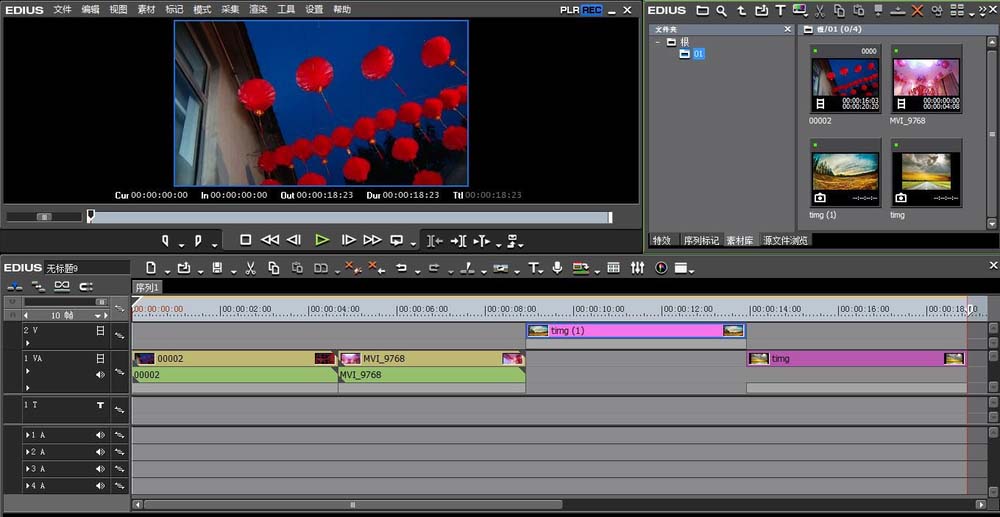The height and width of the screenshot is (517, 1000).
Task: Mute audio on the 1 VA track
Action: click(x=100, y=374)
